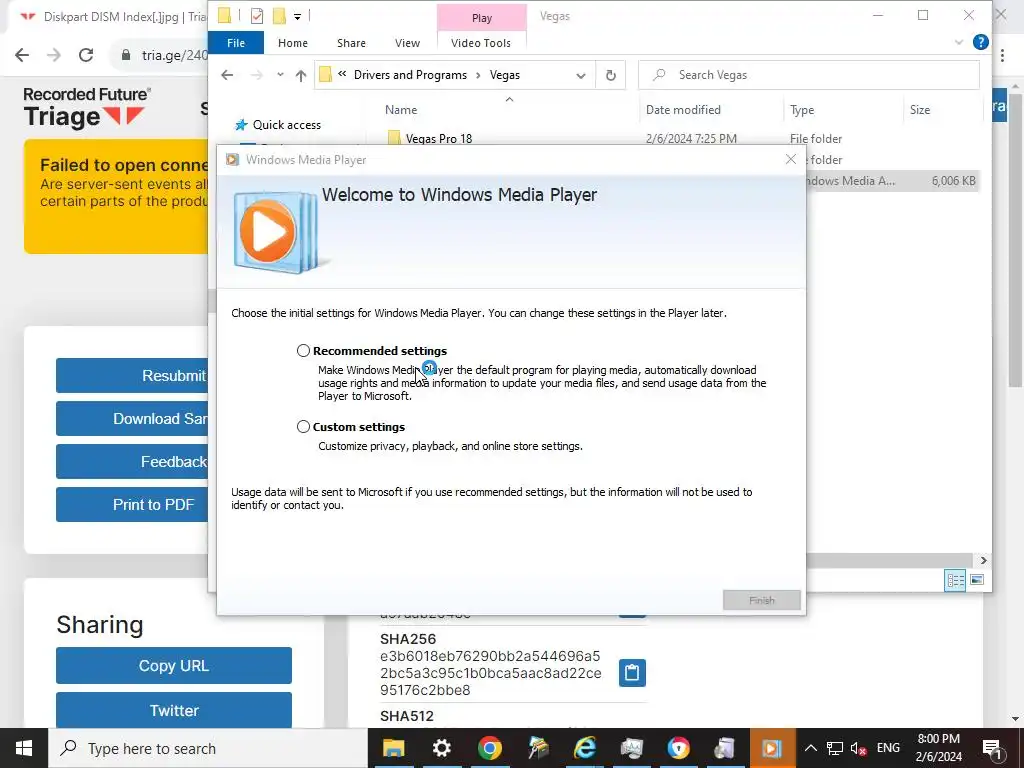
Task: Click the Windows Media Player taskbar icon
Action: coord(772,748)
